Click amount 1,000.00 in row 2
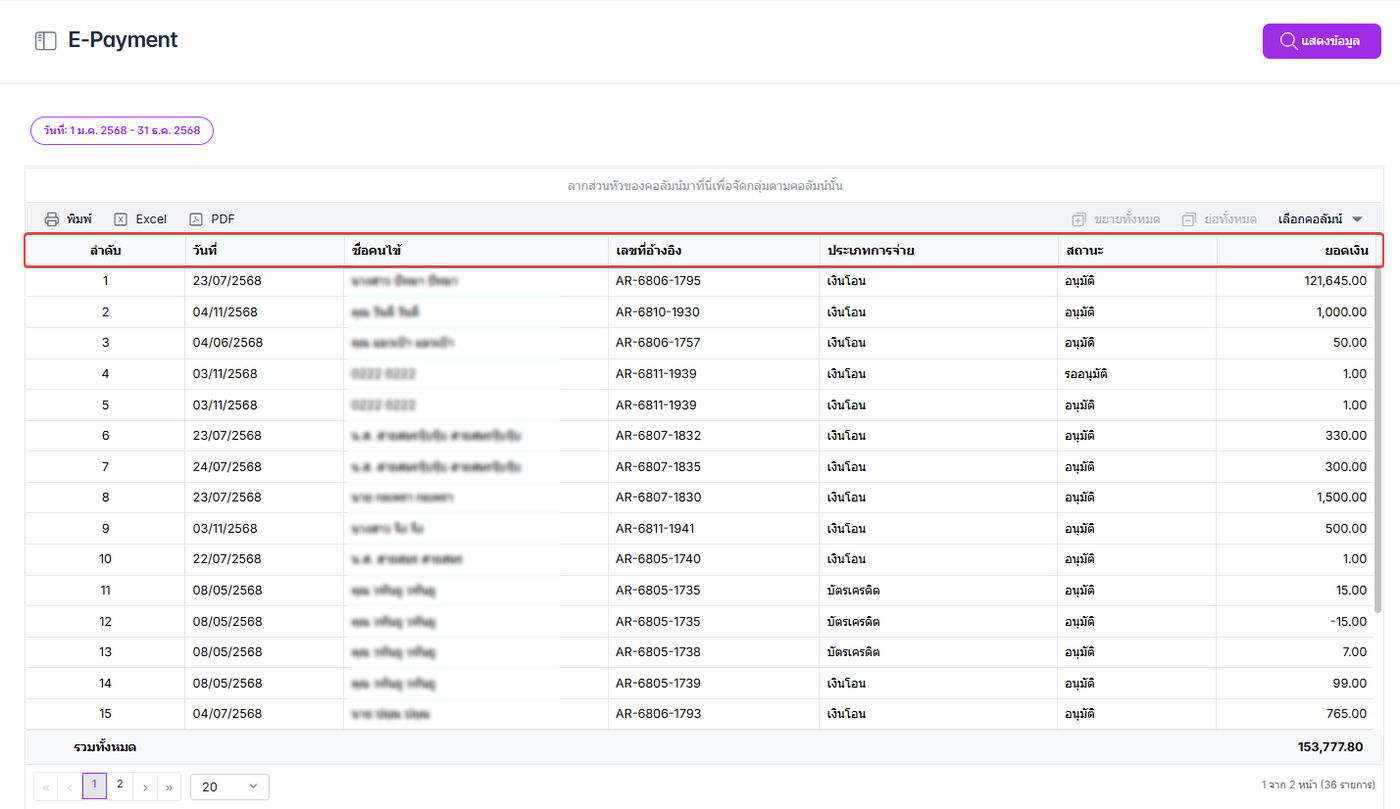This screenshot has height=809, width=1400. 1341,312
